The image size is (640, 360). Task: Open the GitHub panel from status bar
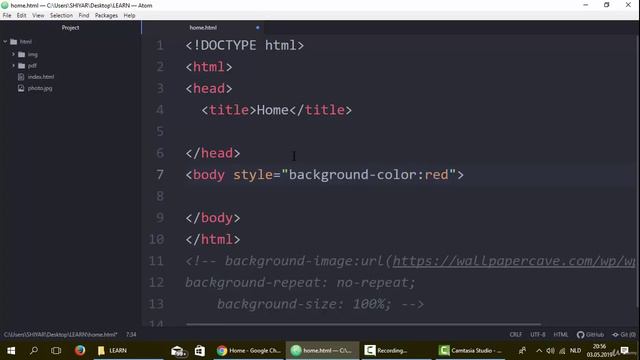coord(590,335)
